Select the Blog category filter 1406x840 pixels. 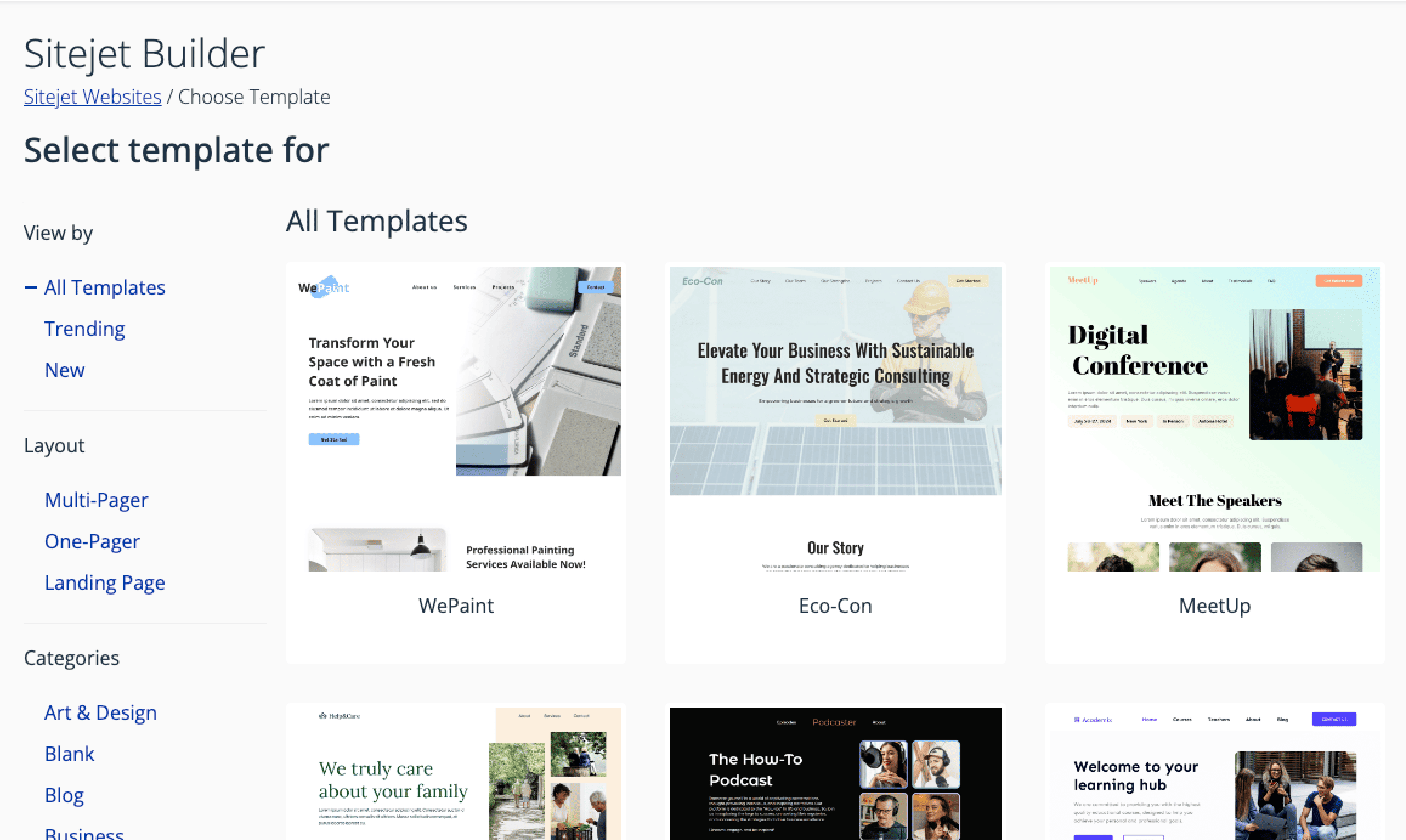[x=64, y=794]
